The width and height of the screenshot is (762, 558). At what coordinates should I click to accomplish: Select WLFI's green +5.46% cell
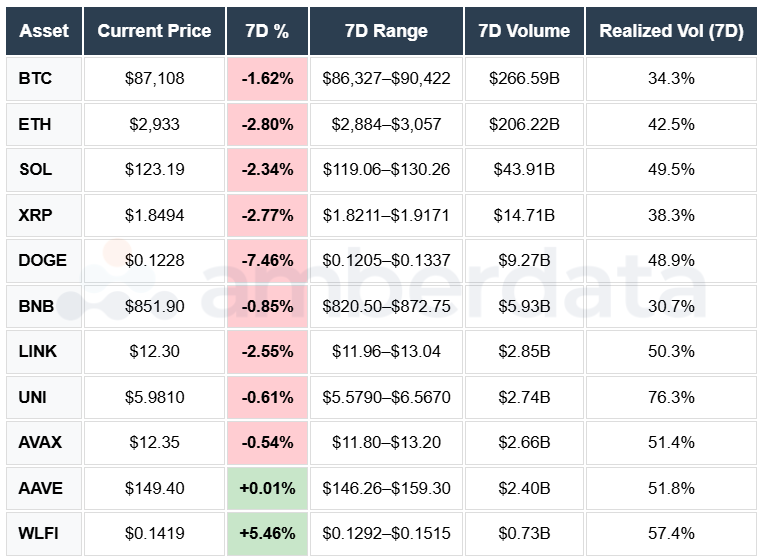click(x=267, y=534)
